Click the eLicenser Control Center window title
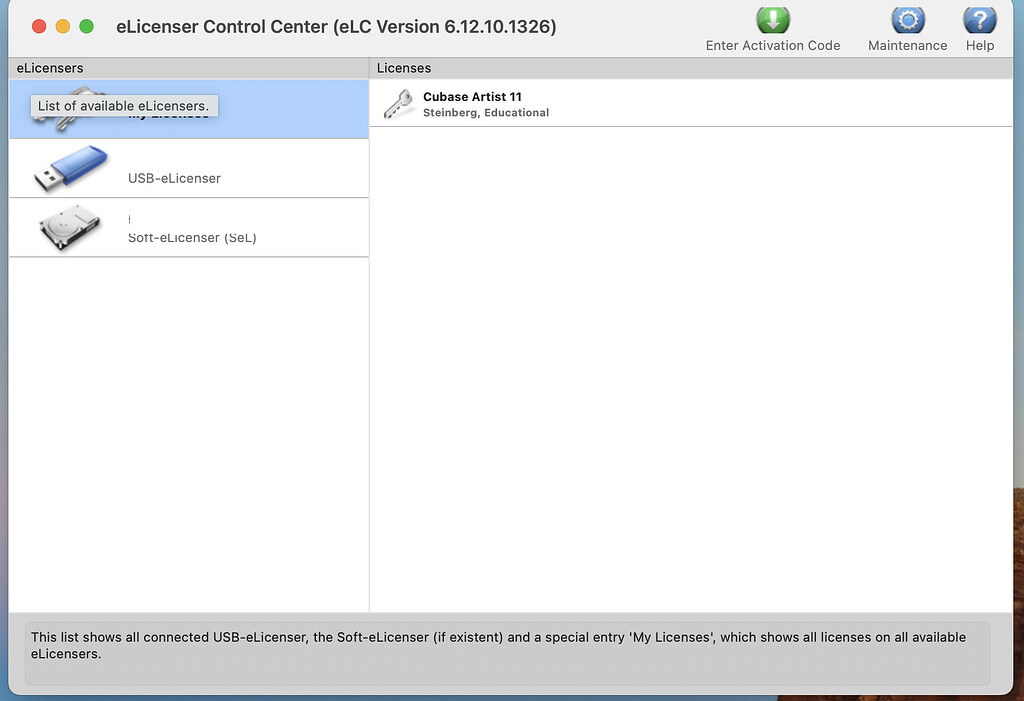 tap(336, 27)
